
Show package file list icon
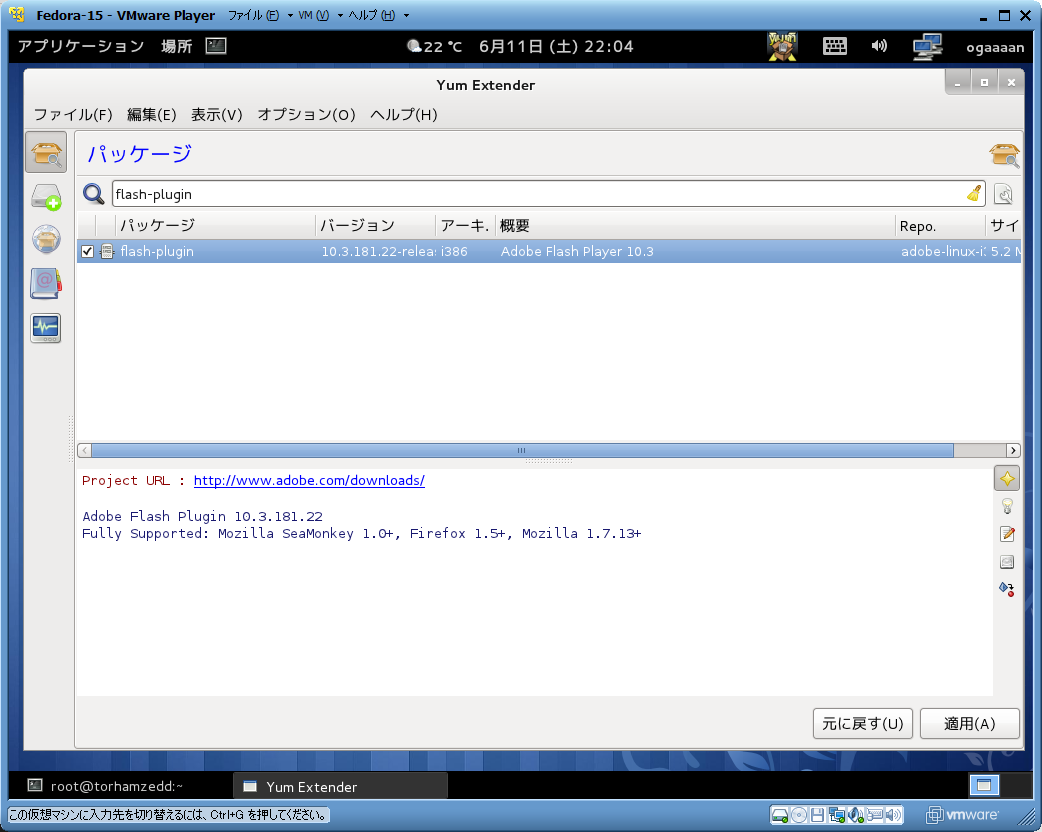tap(1007, 562)
